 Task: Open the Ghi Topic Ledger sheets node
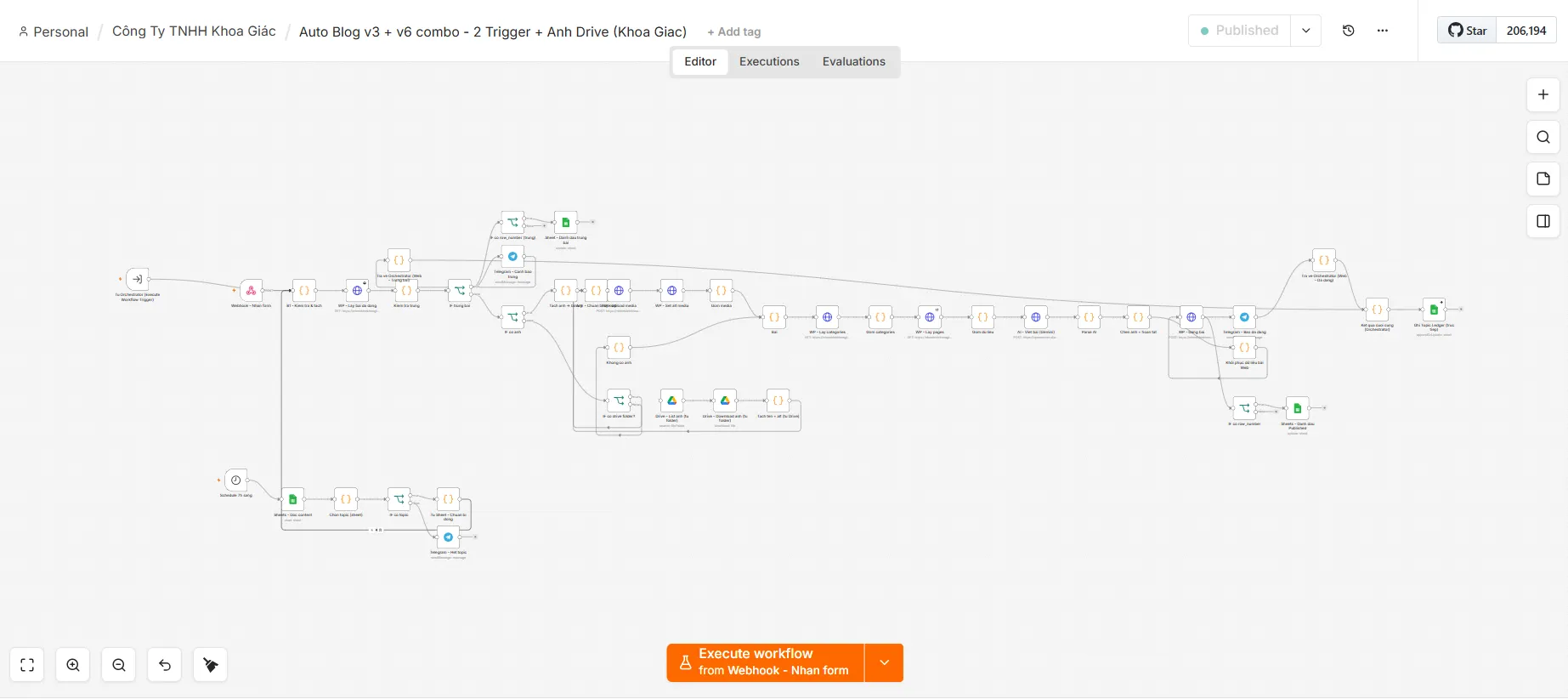1434,310
